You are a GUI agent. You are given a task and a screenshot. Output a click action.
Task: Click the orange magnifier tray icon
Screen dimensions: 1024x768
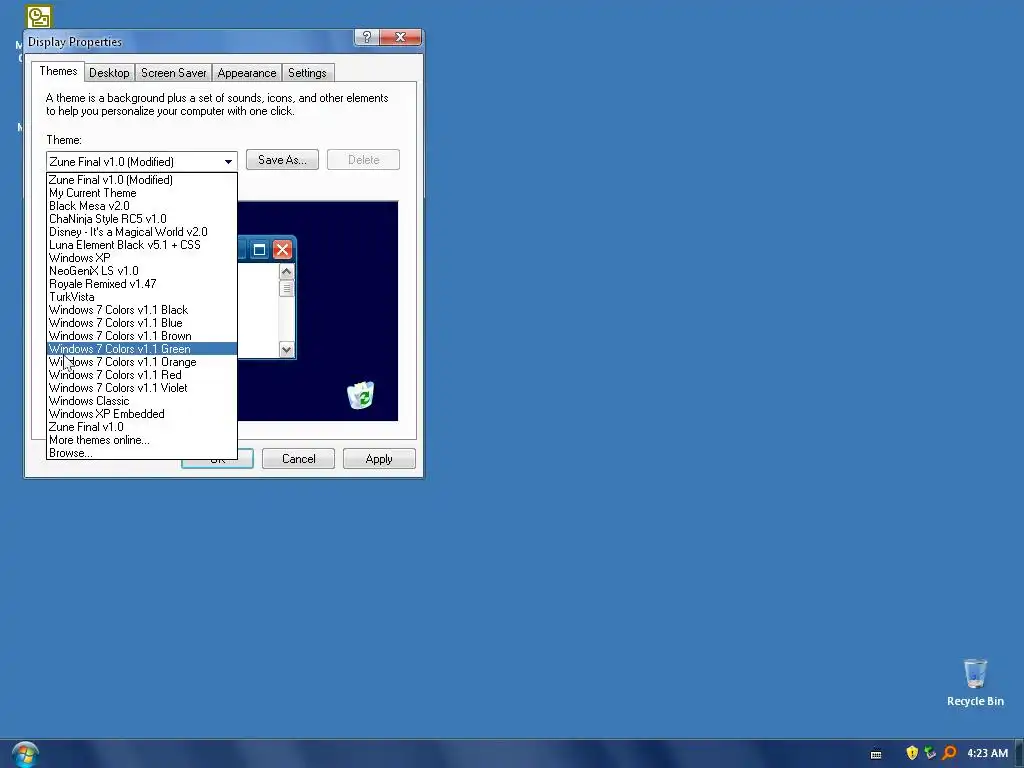click(x=949, y=753)
